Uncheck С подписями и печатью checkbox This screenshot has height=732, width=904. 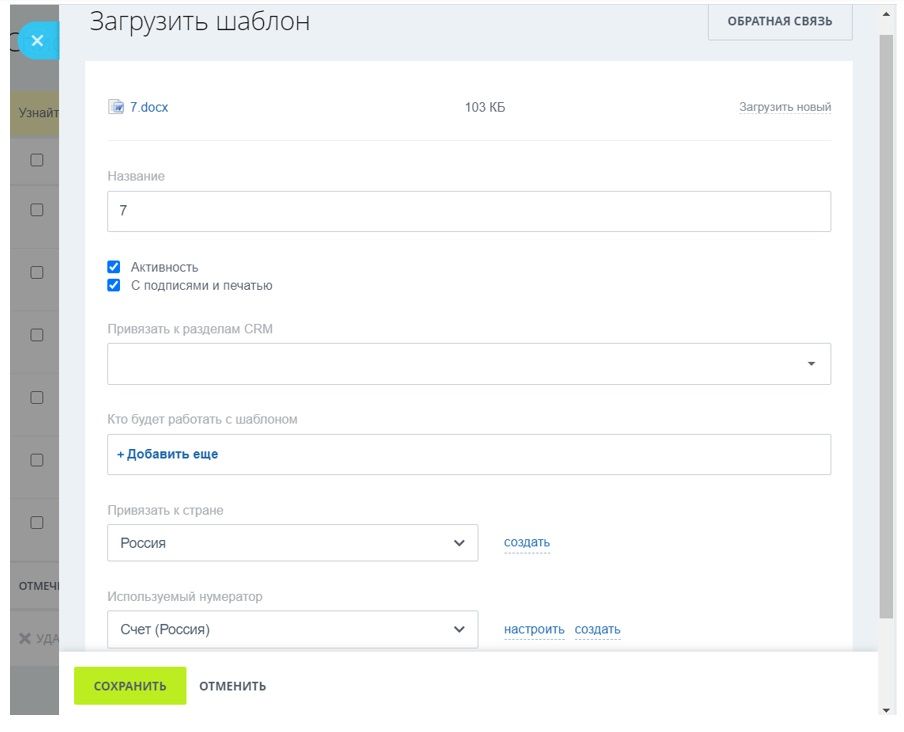pos(114,285)
